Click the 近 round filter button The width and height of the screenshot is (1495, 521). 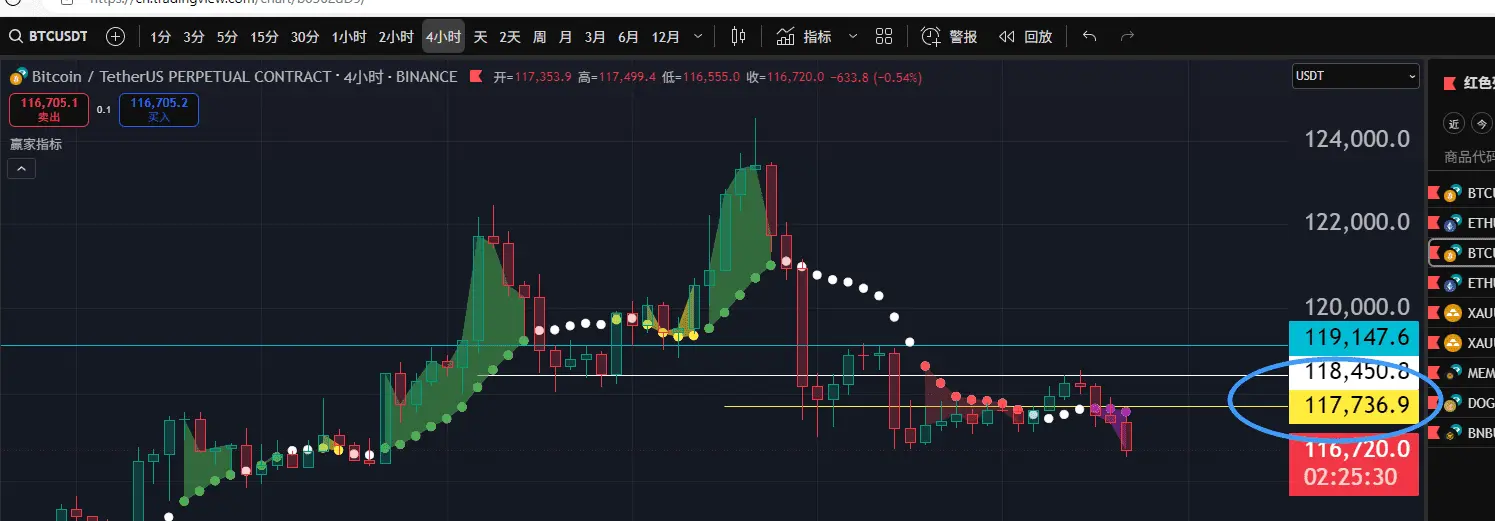tap(1454, 124)
